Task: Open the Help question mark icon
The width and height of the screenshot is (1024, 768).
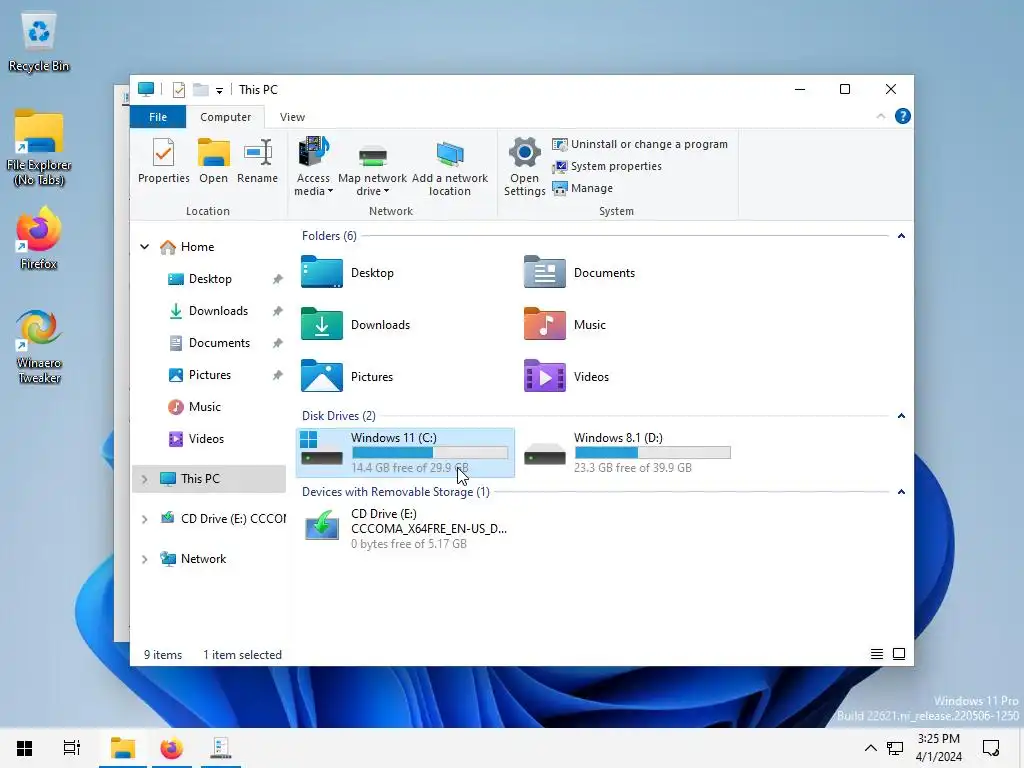Action: tap(903, 116)
